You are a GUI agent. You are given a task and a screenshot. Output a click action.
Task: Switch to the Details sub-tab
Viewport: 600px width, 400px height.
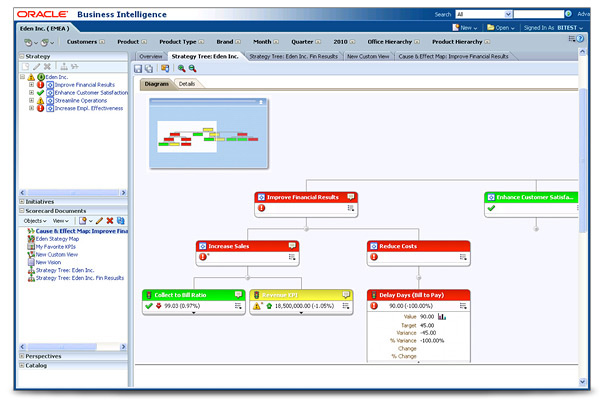[187, 83]
